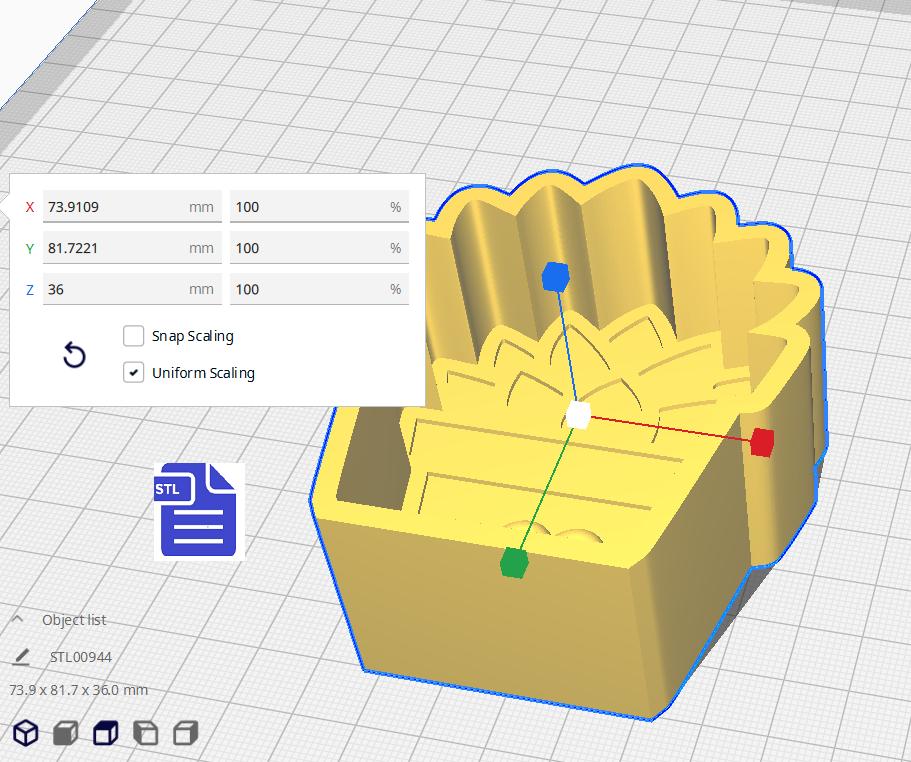This screenshot has height=762, width=911.
Task: Reset scaling with the circular arrow icon
Action: [x=74, y=355]
